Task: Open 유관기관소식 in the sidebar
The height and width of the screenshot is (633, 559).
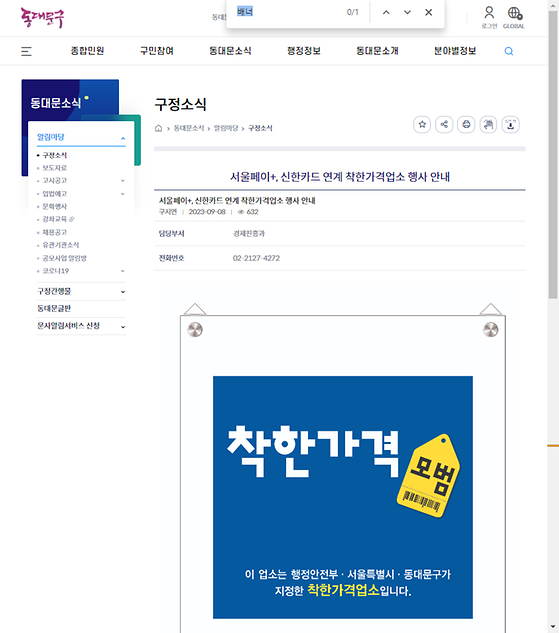Action: (61, 245)
